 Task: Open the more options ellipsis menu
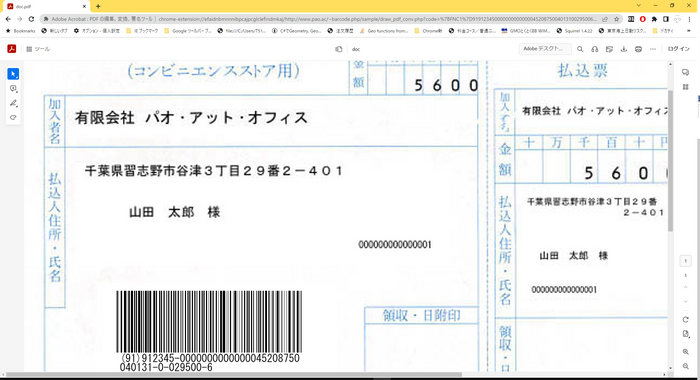[x=653, y=49]
